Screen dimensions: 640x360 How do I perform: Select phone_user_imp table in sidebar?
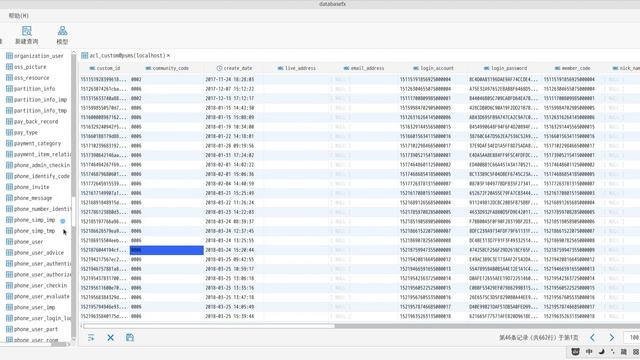coord(34,307)
